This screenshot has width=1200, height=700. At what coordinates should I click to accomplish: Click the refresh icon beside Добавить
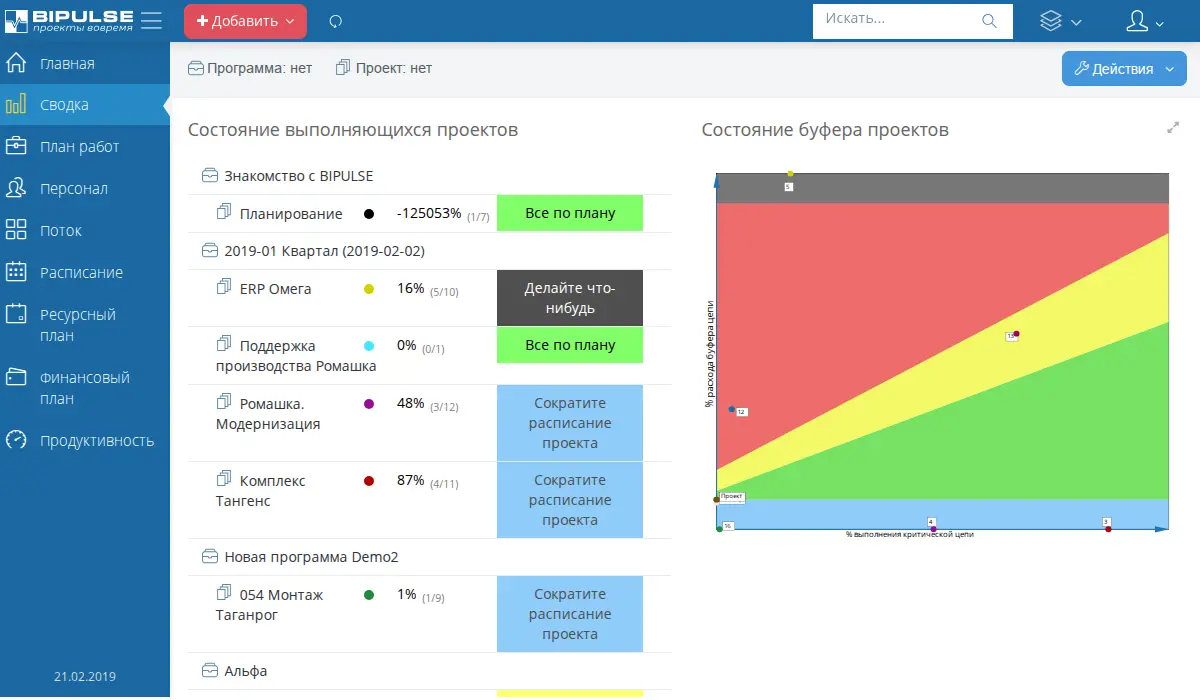click(335, 21)
